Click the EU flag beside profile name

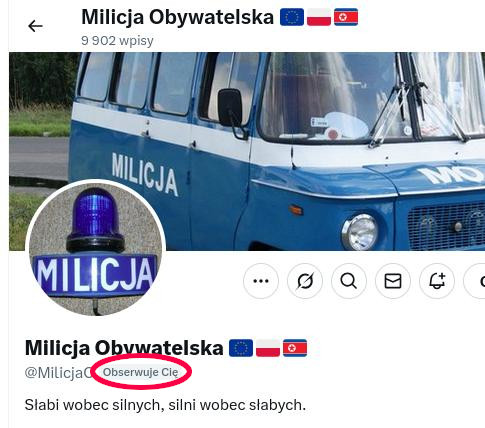pyautogui.click(x=241, y=348)
